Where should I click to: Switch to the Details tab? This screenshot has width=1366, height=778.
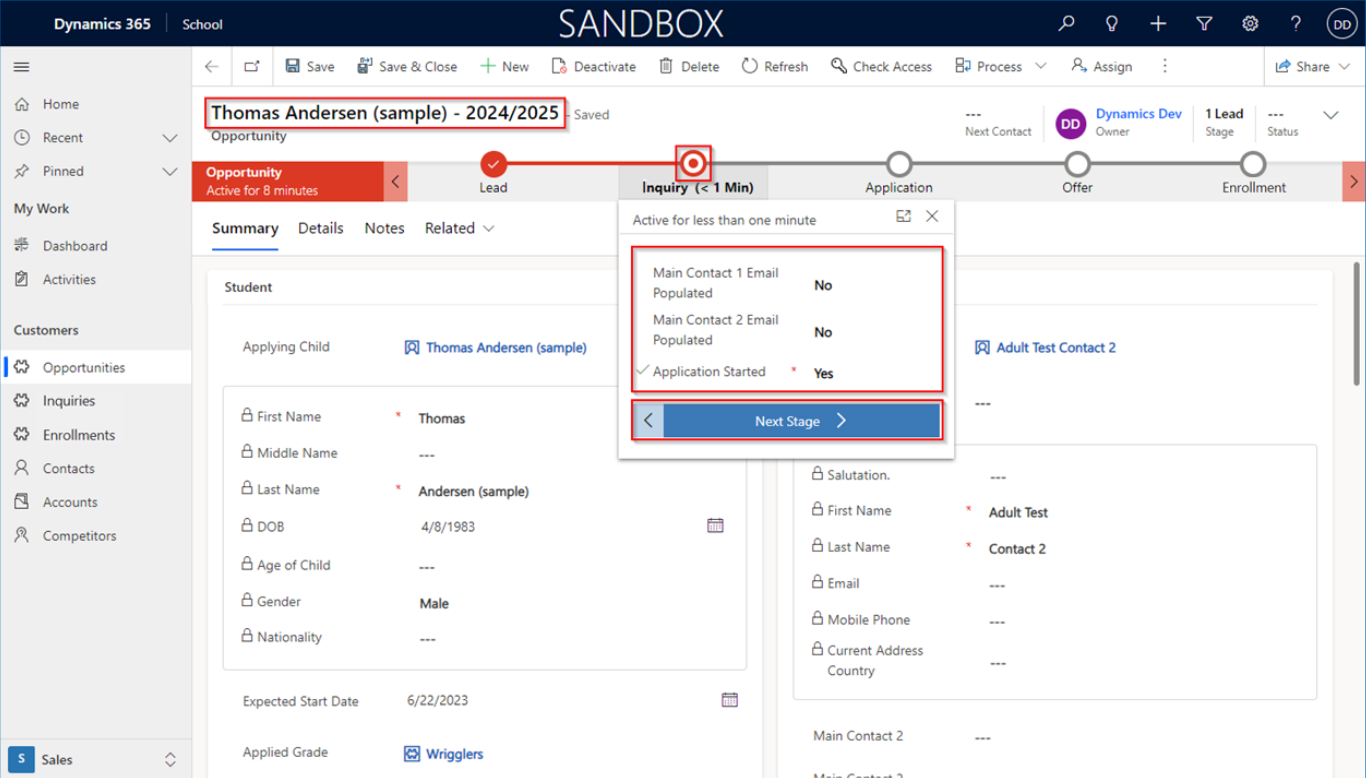coord(320,228)
